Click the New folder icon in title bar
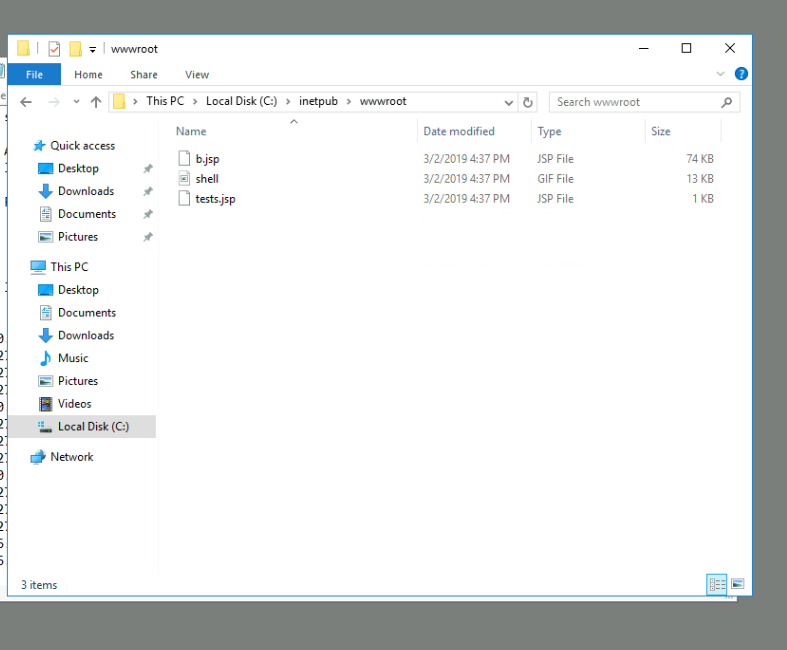The image size is (787, 650). (75, 49)
